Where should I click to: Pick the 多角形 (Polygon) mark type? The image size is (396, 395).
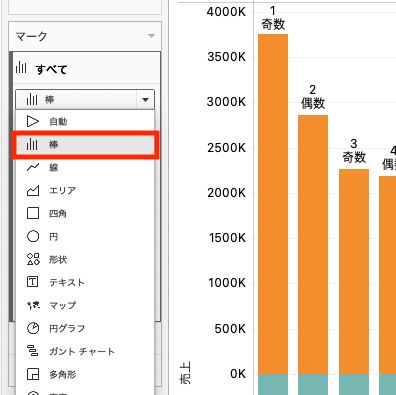coord(85,374)
